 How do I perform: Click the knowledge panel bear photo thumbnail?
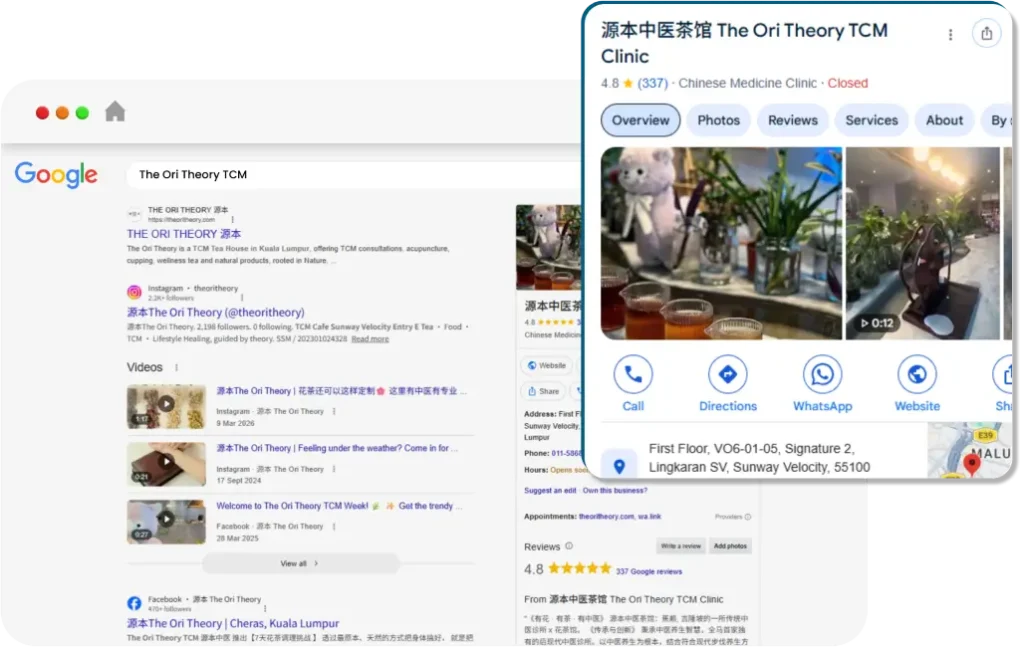coord(548,247)
